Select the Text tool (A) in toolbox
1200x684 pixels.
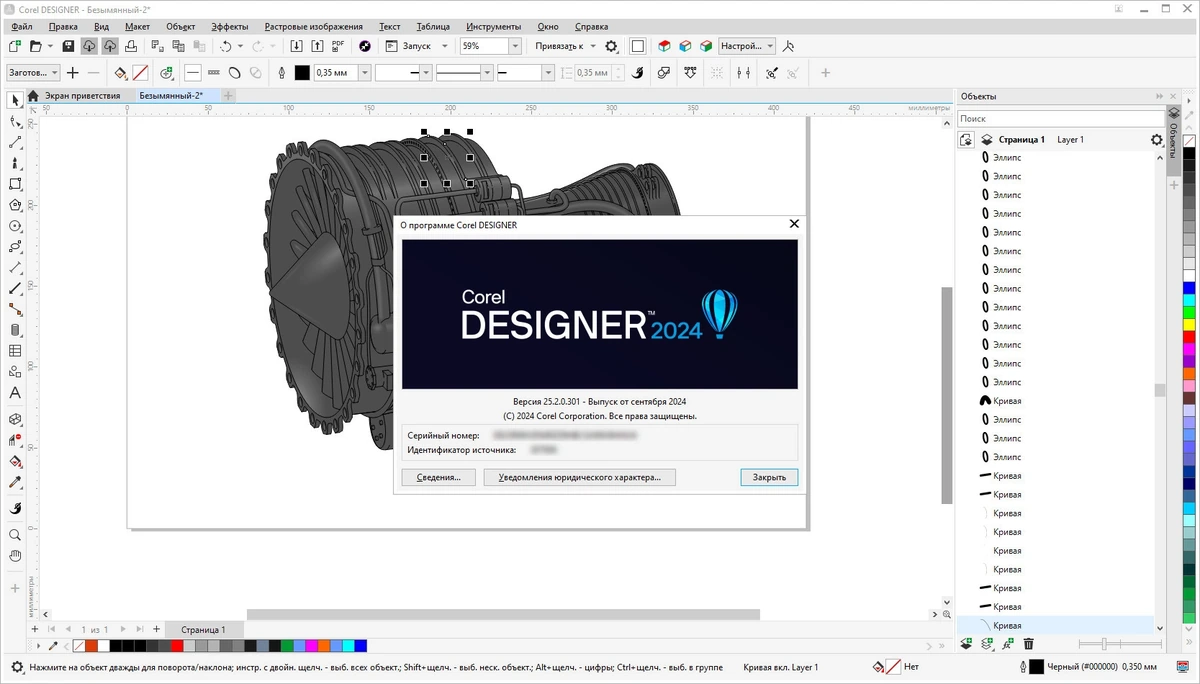click(15, 393)
